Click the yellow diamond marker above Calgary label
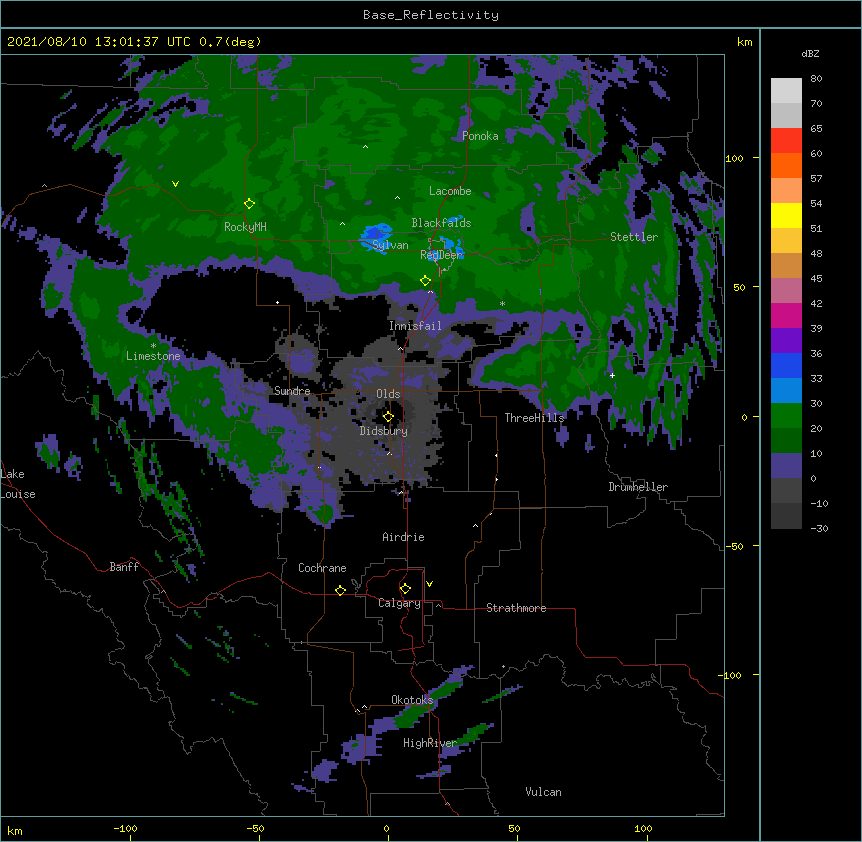Image resolution: width=862 pixels, height=842 pixels. click(x=405, y=589)
